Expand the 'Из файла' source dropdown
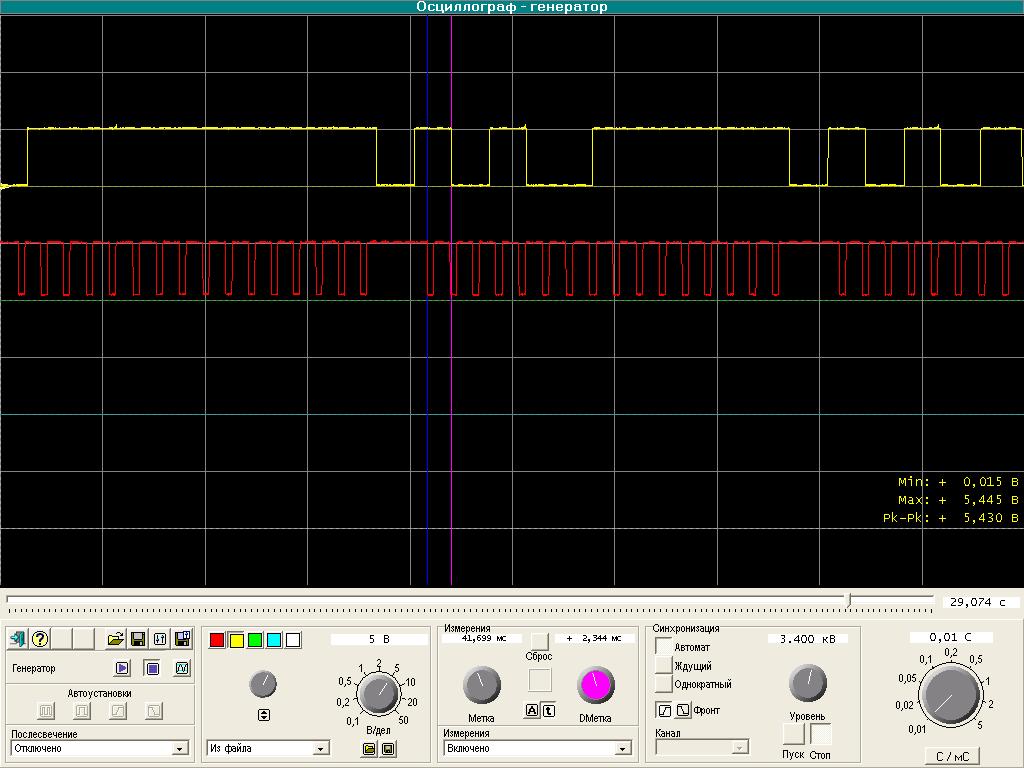Image resolution: width=1024 pixels, height=768 pixels. click(320, 748)
